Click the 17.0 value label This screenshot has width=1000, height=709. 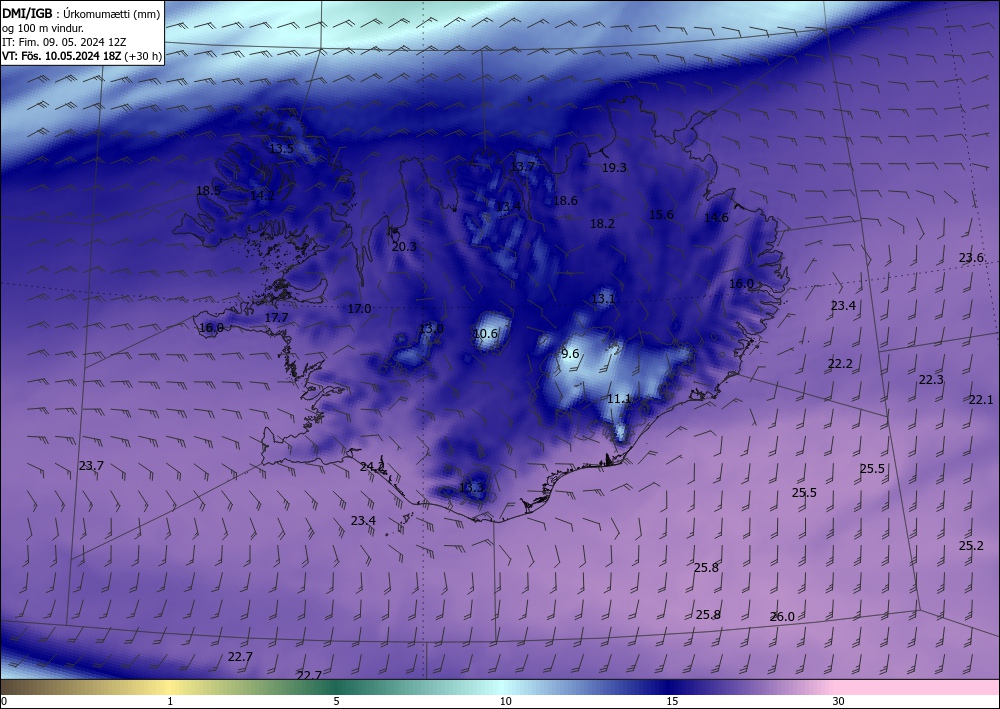(x=359, y=309)
